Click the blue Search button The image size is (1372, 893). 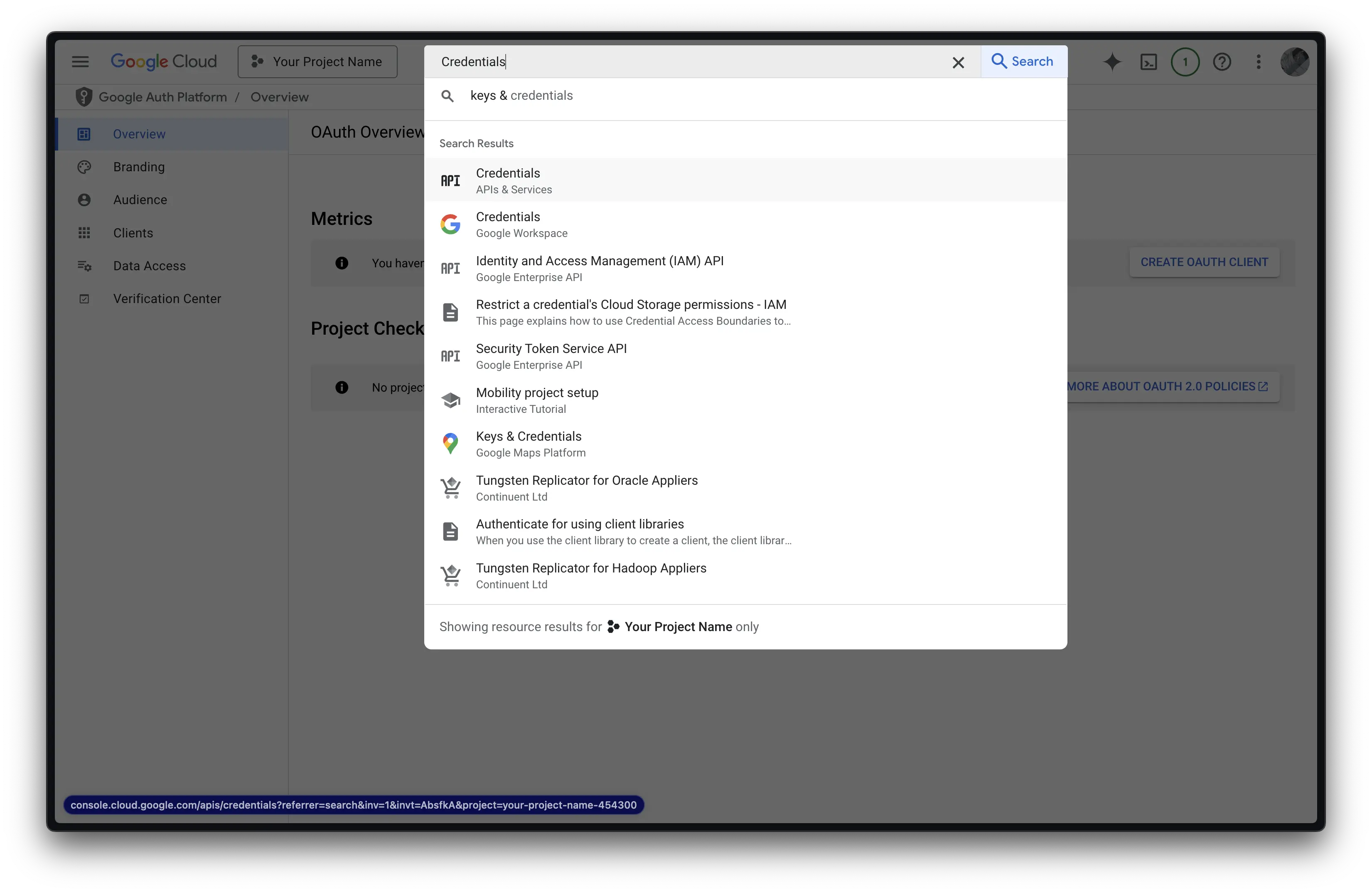[1024, 62]
